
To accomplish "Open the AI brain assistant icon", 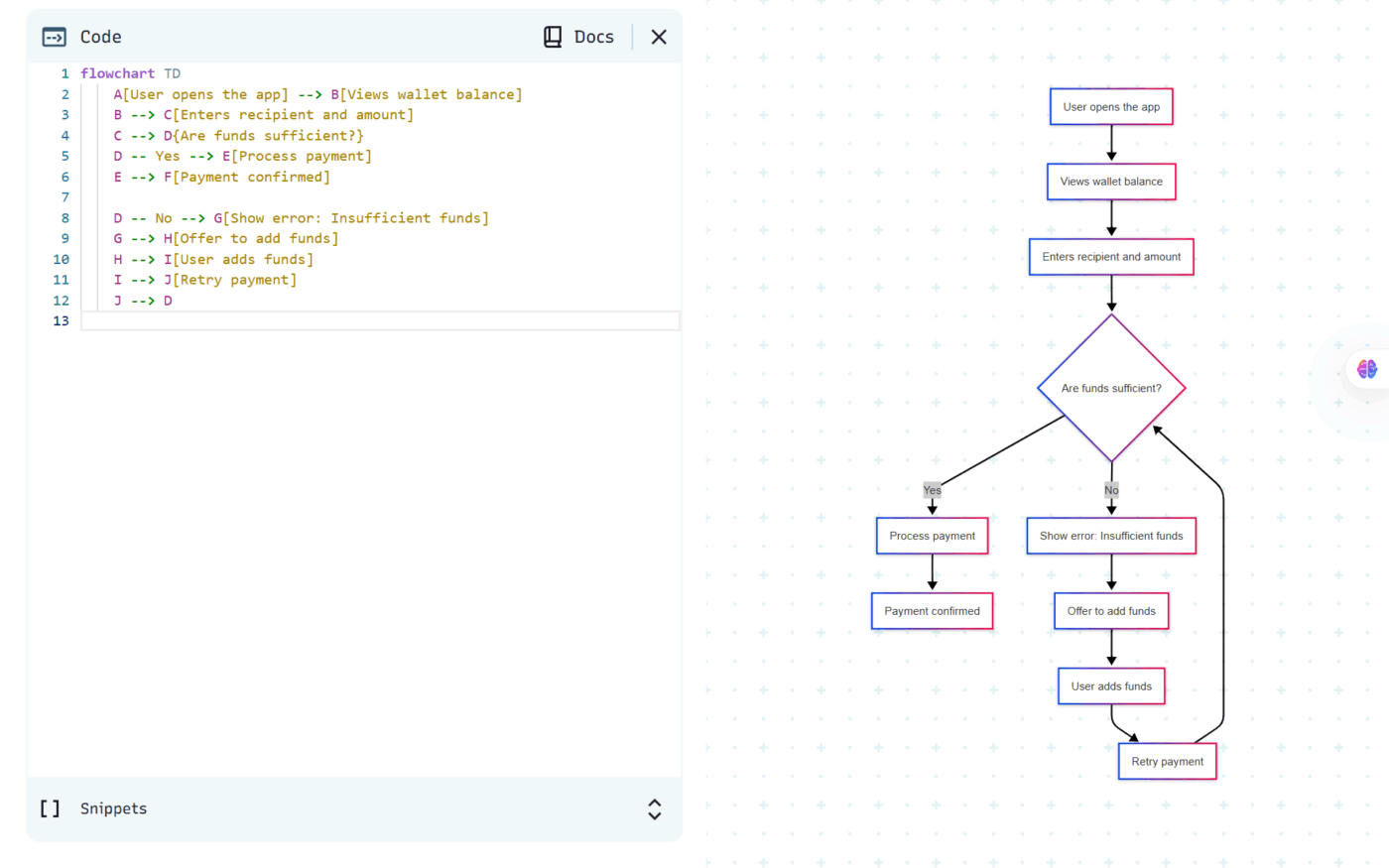I will [1366, 369].
